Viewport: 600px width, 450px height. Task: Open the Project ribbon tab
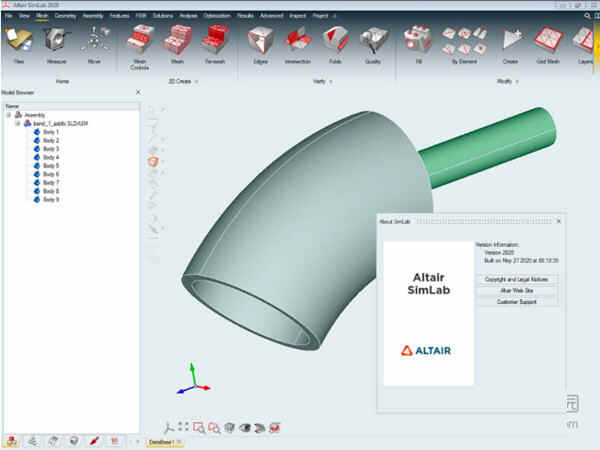coord(320,16)
